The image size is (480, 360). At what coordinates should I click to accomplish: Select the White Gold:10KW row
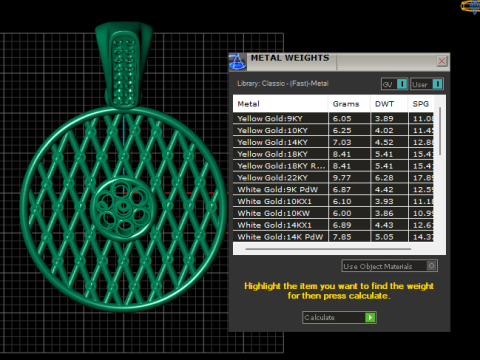[x=333, y=213]
